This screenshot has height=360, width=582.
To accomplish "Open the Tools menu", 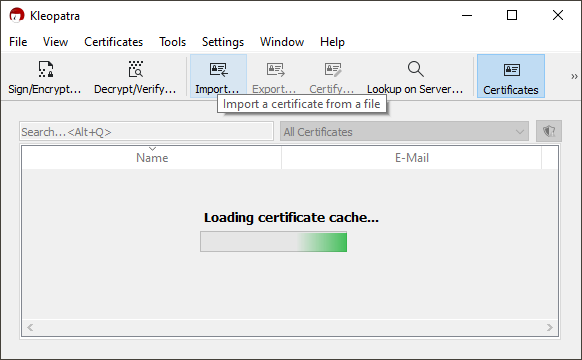I will (x=173, y=42).
